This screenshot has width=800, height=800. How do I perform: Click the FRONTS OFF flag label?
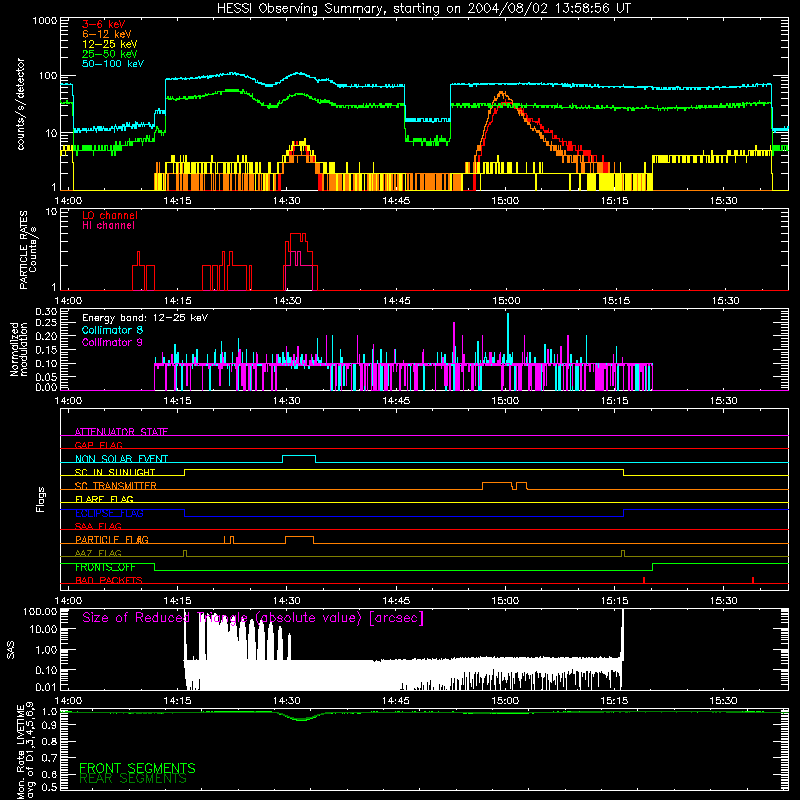[x=105, y=567]
